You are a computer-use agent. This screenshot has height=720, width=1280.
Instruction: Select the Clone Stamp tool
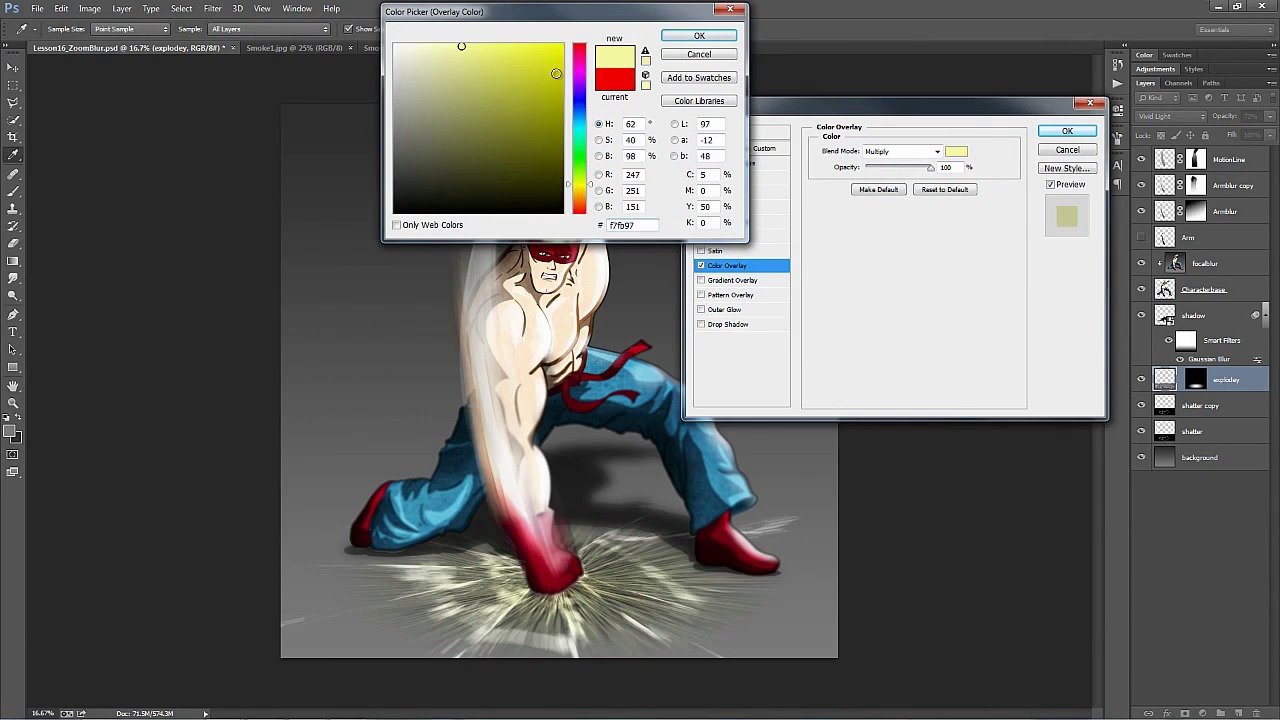click(12, 209)
